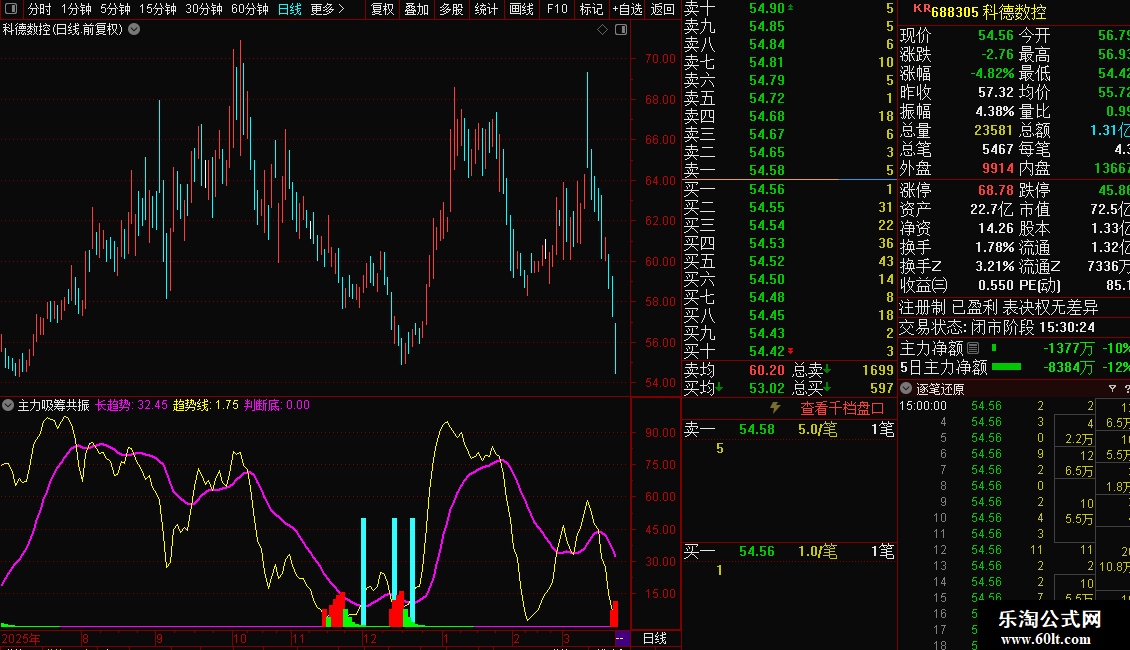The image size is (1130, 650).
Task: Click 日线 period label at chart bottom
Action: (654, 638)
